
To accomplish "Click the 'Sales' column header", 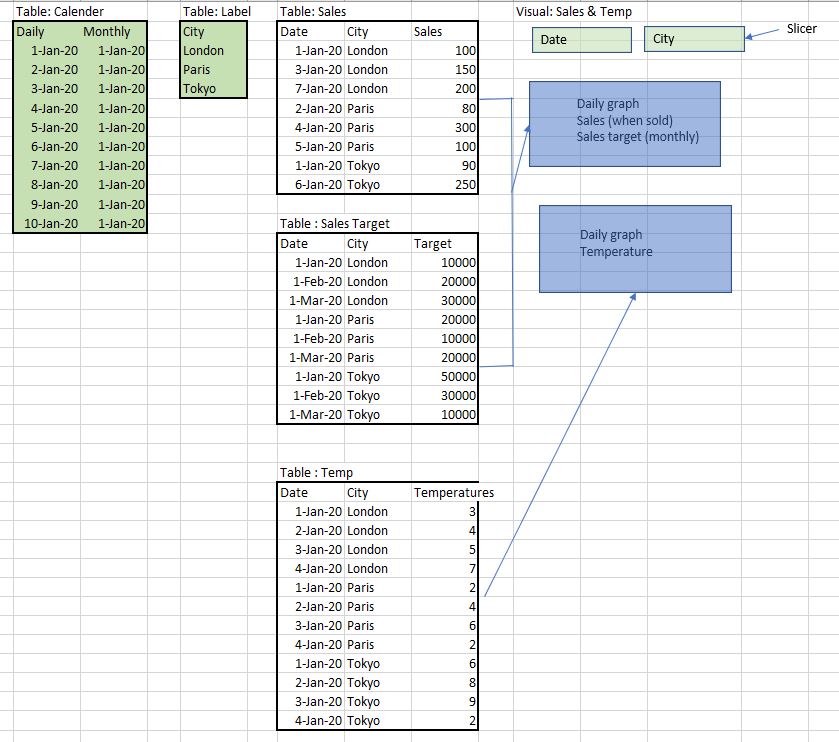I will point(428,32).
